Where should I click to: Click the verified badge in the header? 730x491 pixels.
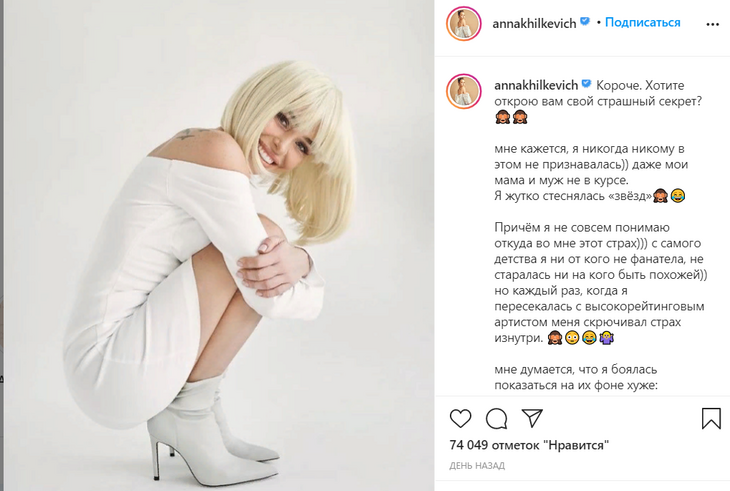tap(585, 21)
